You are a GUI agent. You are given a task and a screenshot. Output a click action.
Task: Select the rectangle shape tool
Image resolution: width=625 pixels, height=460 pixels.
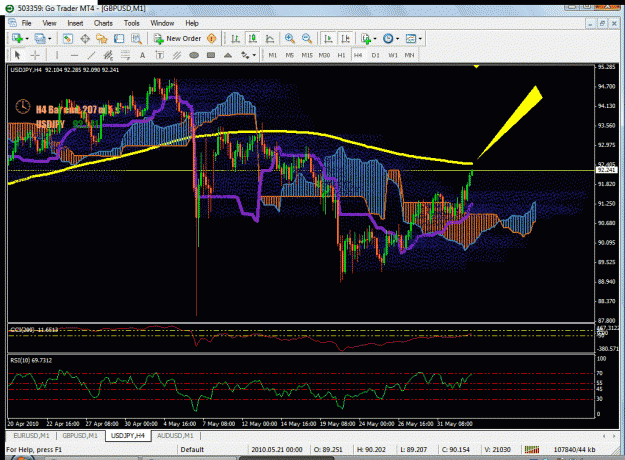coord(211,55)
